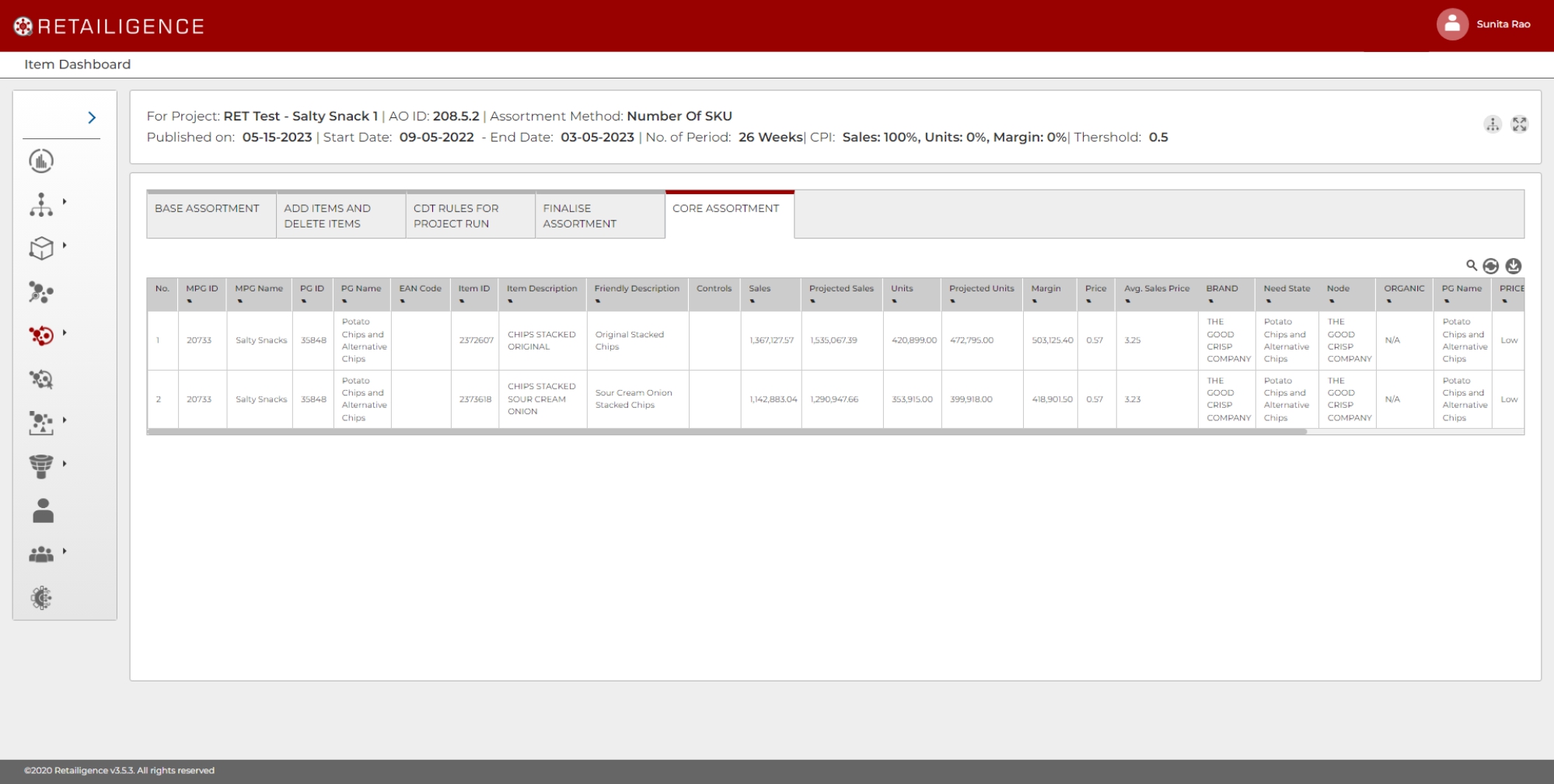Click the 3D cube sidebar icon
The width and height of the screenshot is (1554, 784).
tap(41, 248)
